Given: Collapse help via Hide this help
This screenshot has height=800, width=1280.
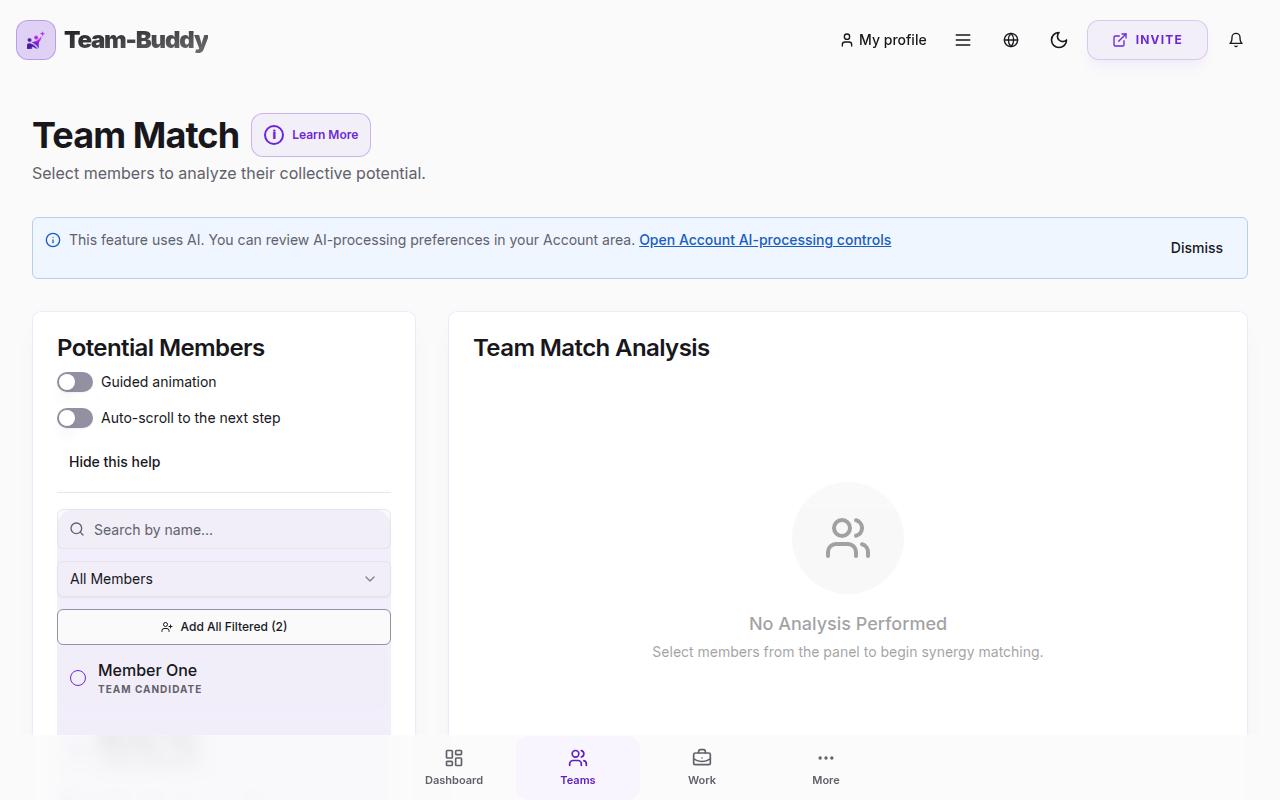Looking at the screenshot, I should 115,462.
